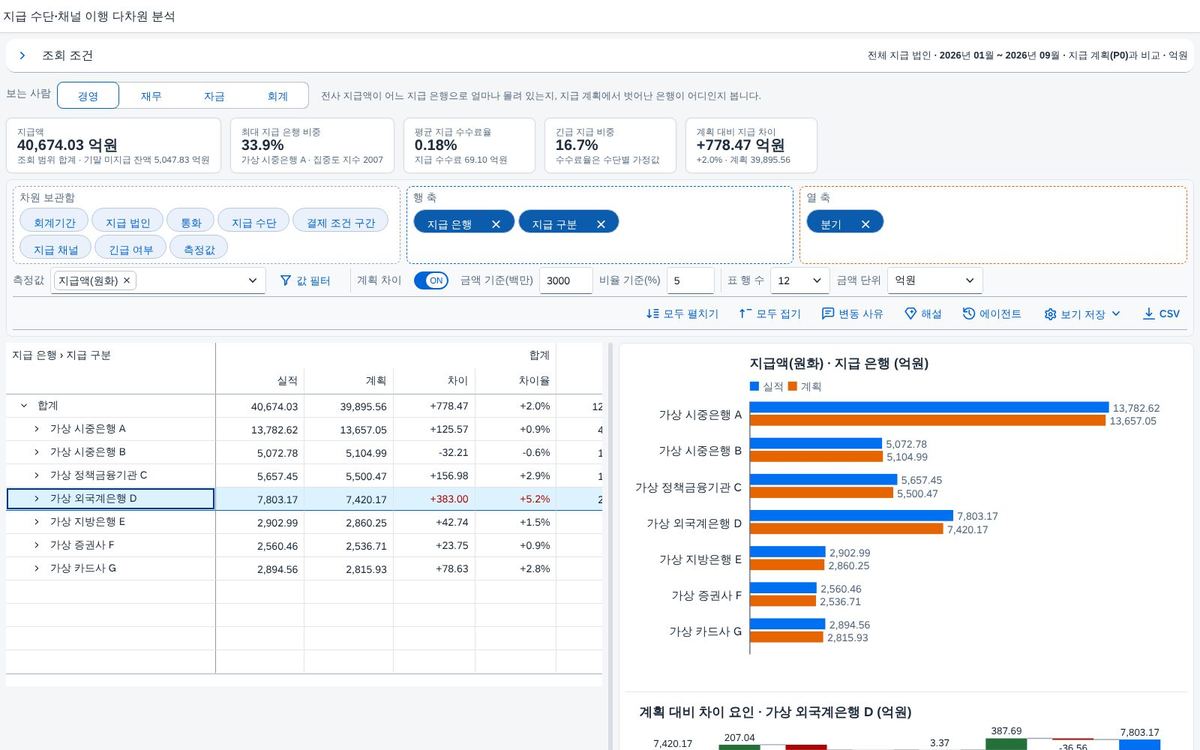Click the 계획 column header
Image resolution: width=1200 pixels, height=750 pixels.
pos(348,381)
